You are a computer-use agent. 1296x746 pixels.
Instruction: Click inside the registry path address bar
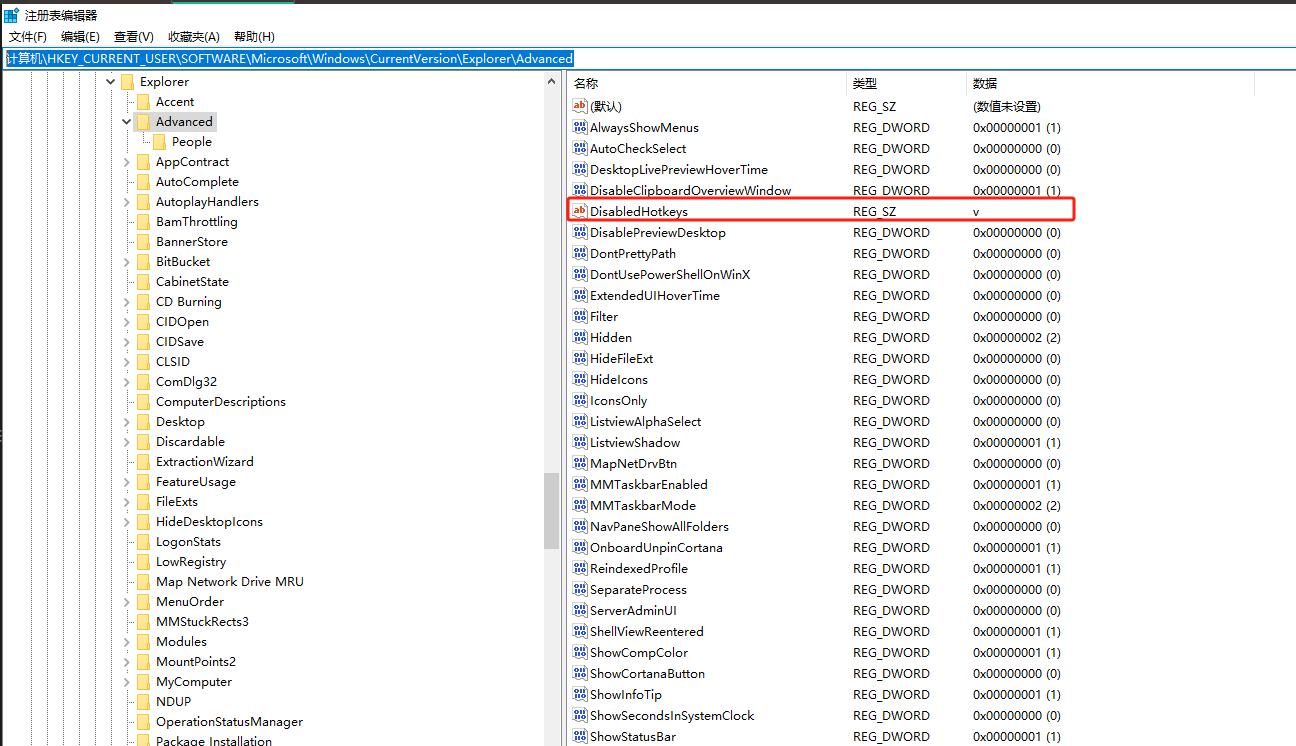(x=300, y=58)
